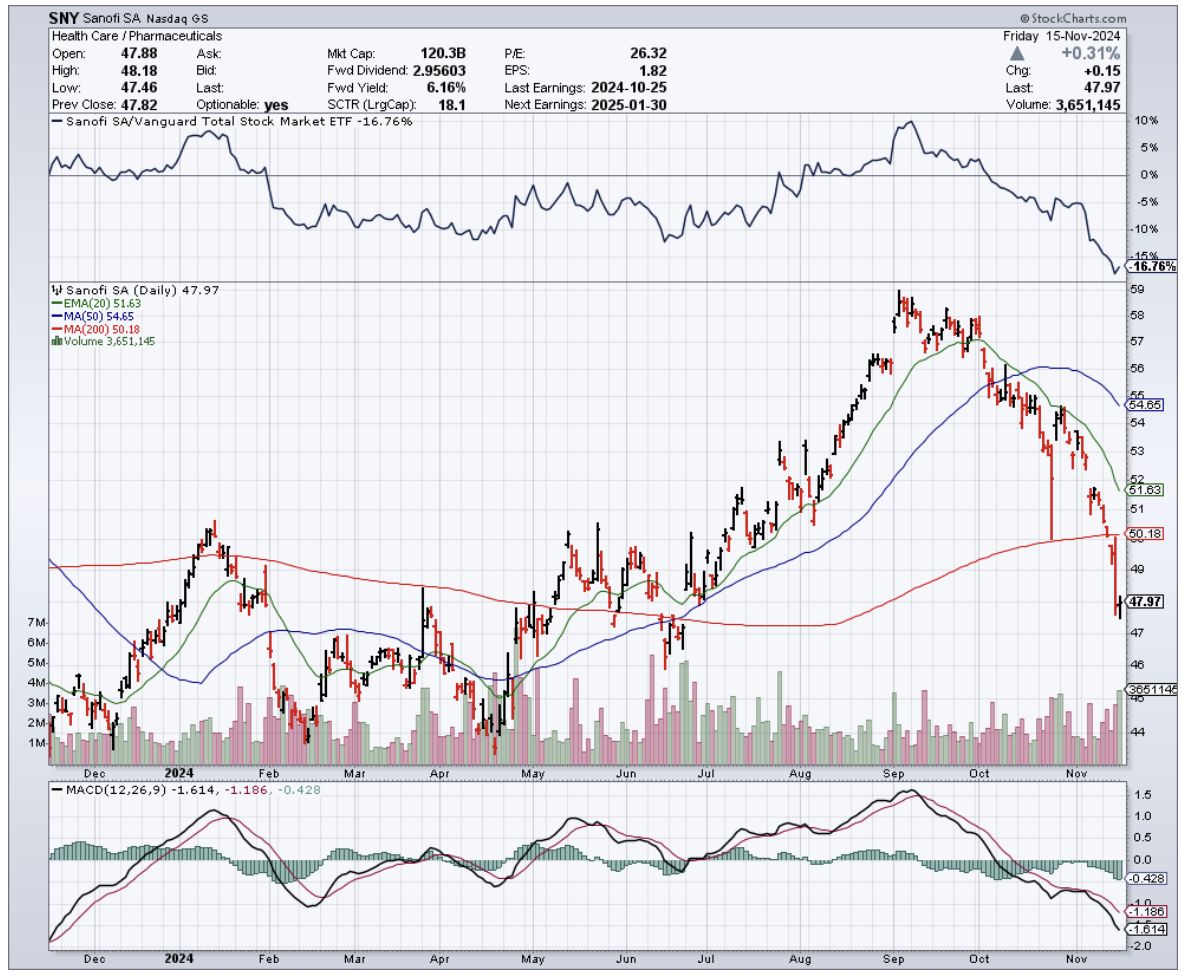The image size is (1182, 980).
Task: Click the SNY ticker symbol in header
Action: [66, 19]
